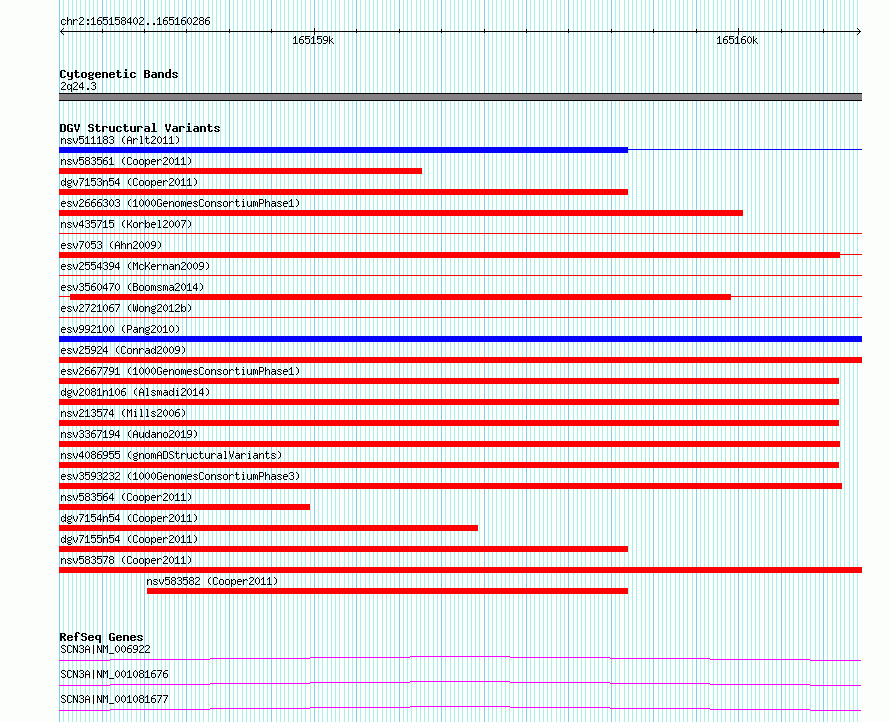Image resolution: width=890 pixels, height=722 pixels.
Task: Select the red nsv583578 variant bar
Action: (x=460, y=570)
